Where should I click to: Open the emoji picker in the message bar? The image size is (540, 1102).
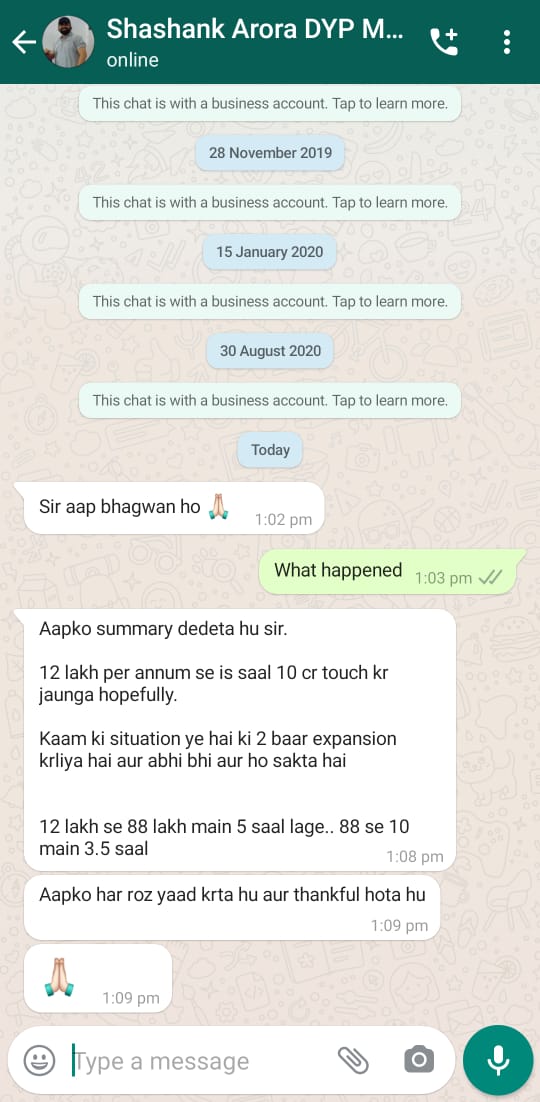tap(39, 1060)
